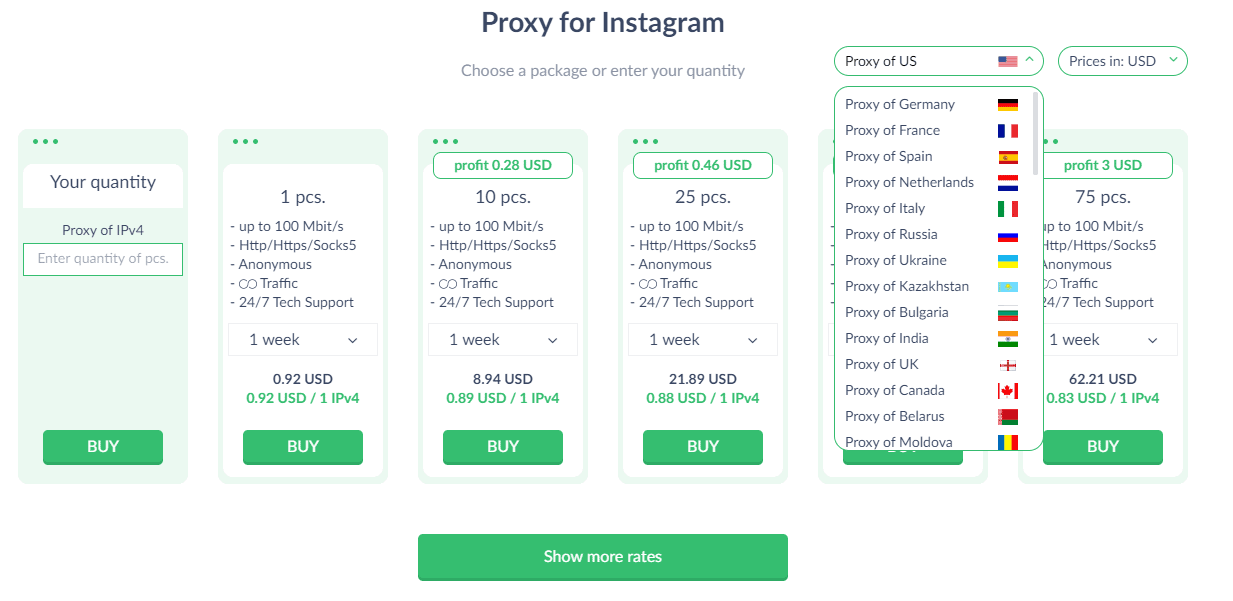Click Show more rates button

(x=603, y=557)
